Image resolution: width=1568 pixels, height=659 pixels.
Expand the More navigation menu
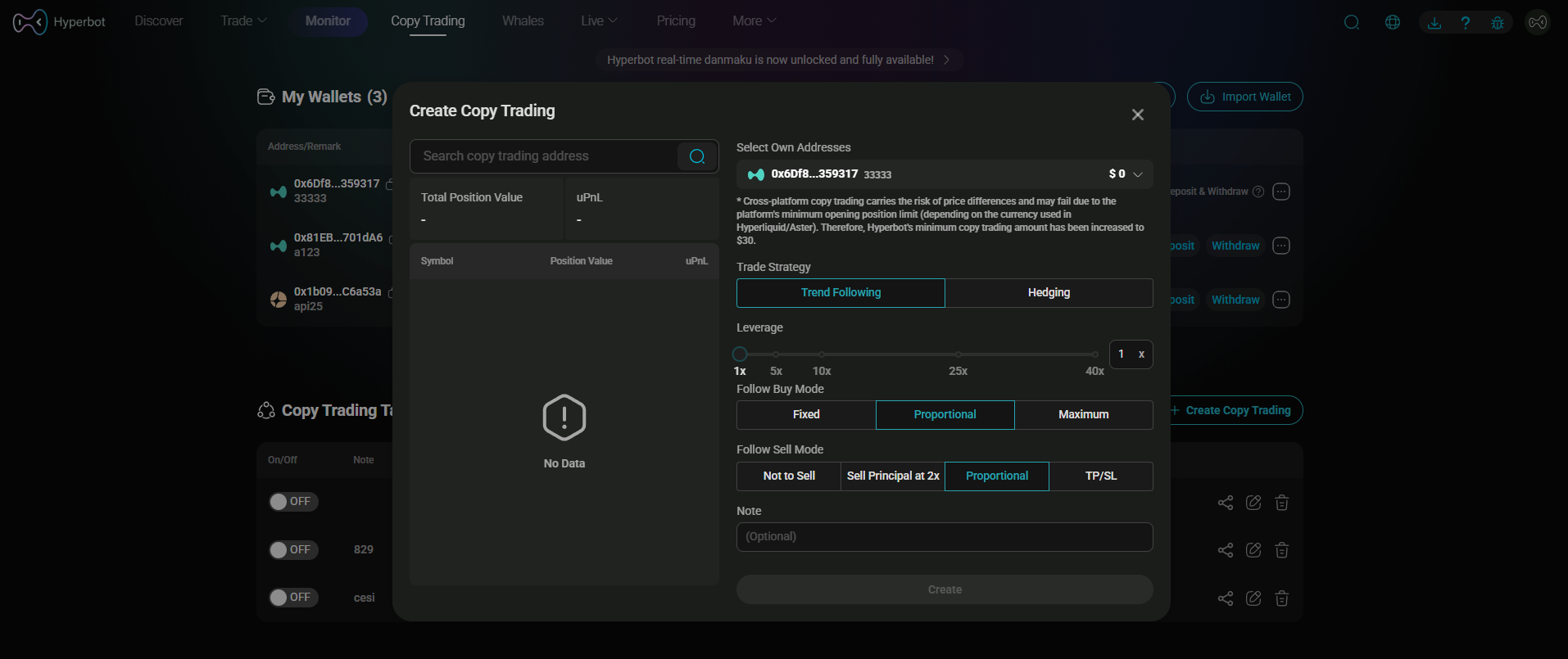(x=754, y=21)
